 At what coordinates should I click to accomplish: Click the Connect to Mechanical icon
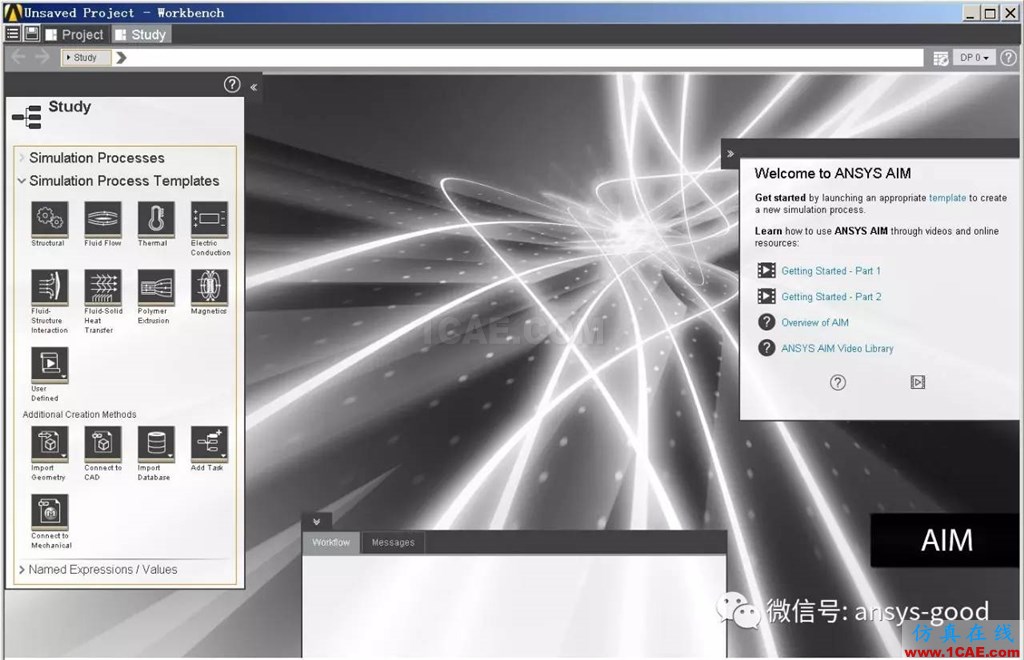49,511
